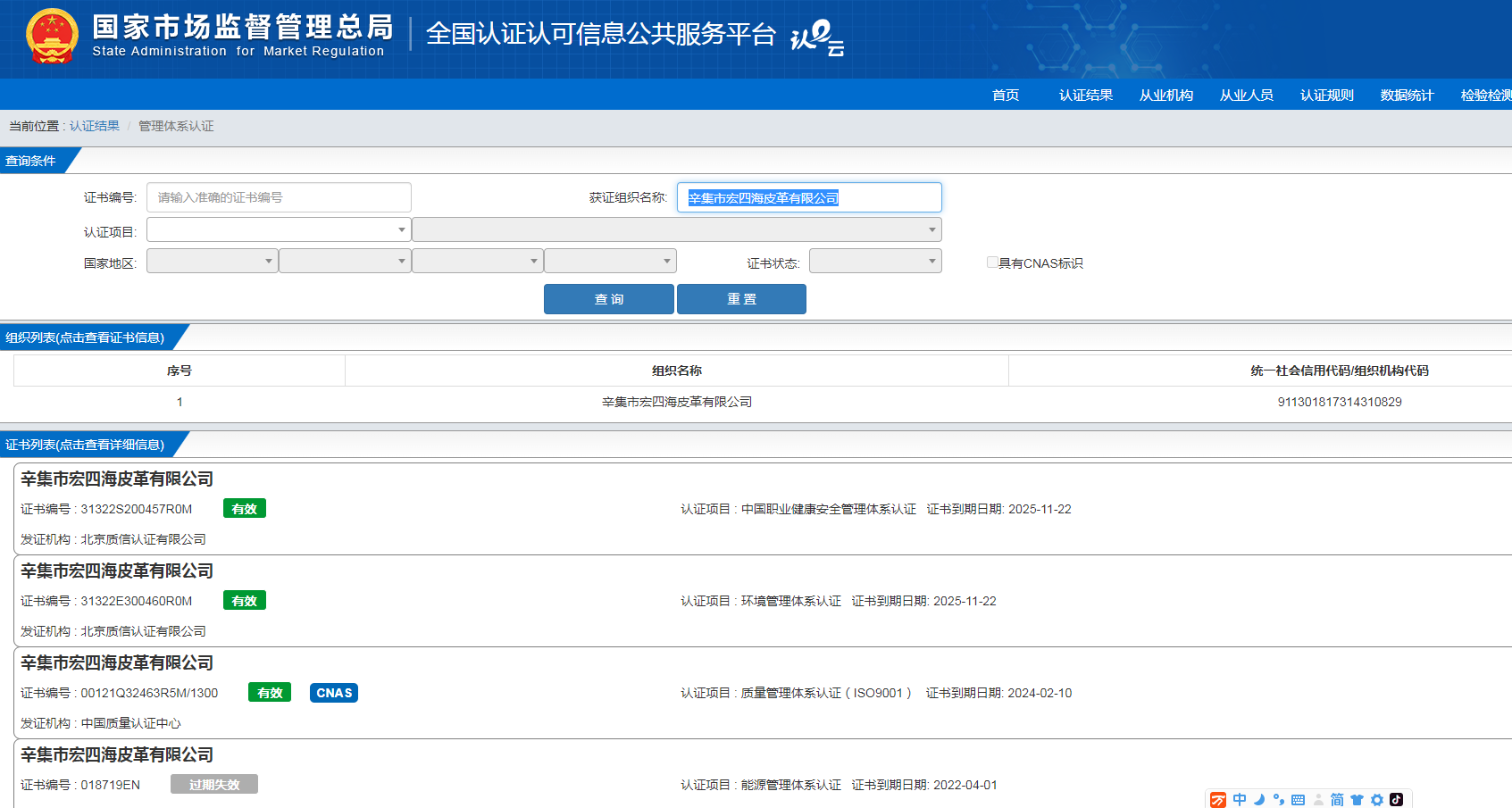Click the national emblem logo in header

[x=52, y=37]
